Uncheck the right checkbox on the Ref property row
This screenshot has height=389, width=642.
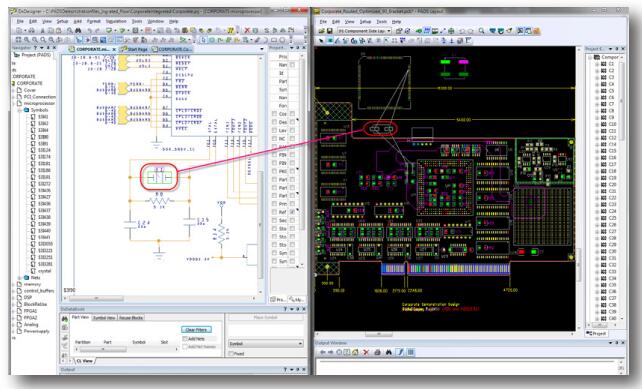292,212
